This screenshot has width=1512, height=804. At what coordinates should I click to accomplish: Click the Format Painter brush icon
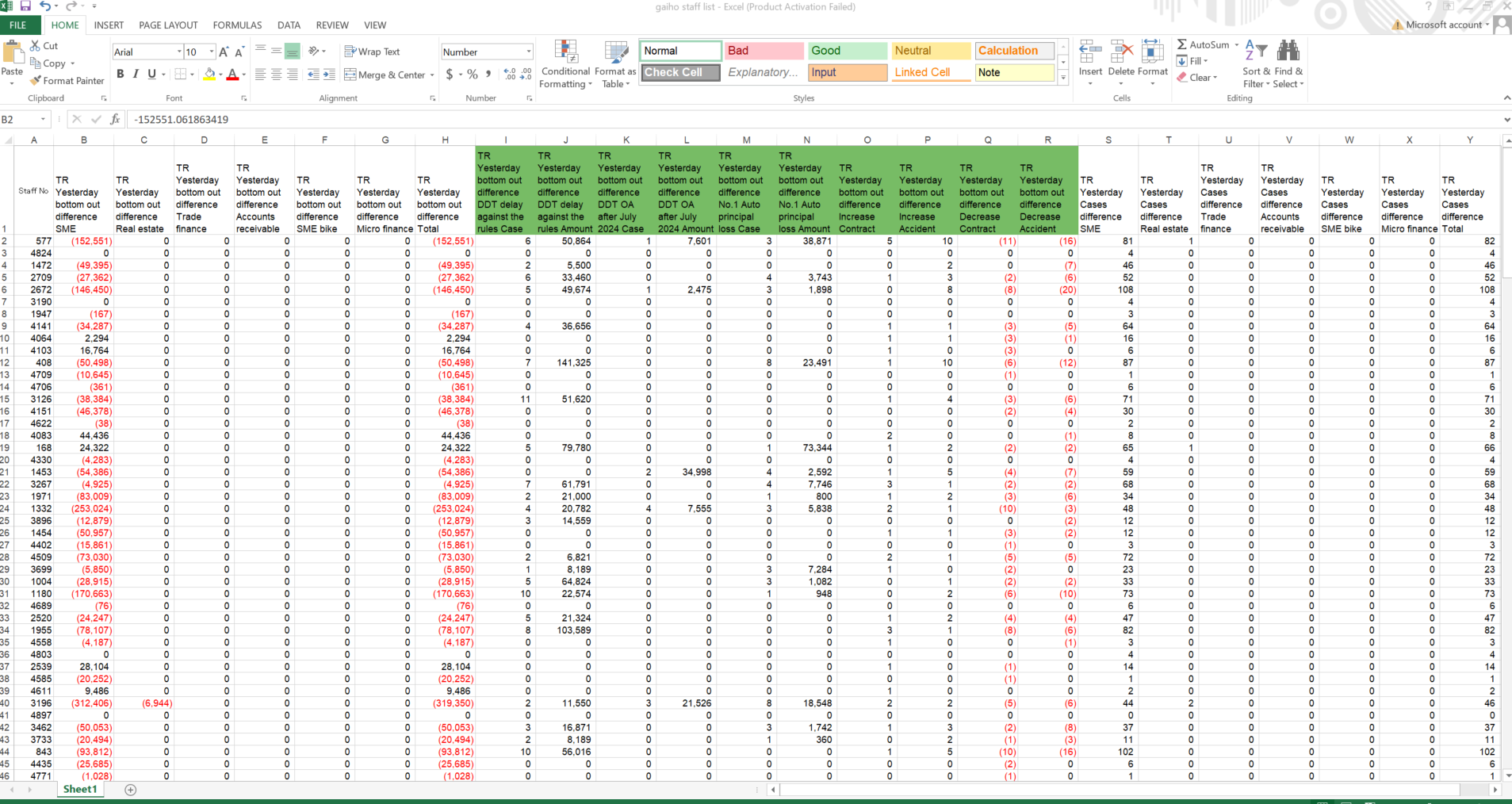[36, 81]
